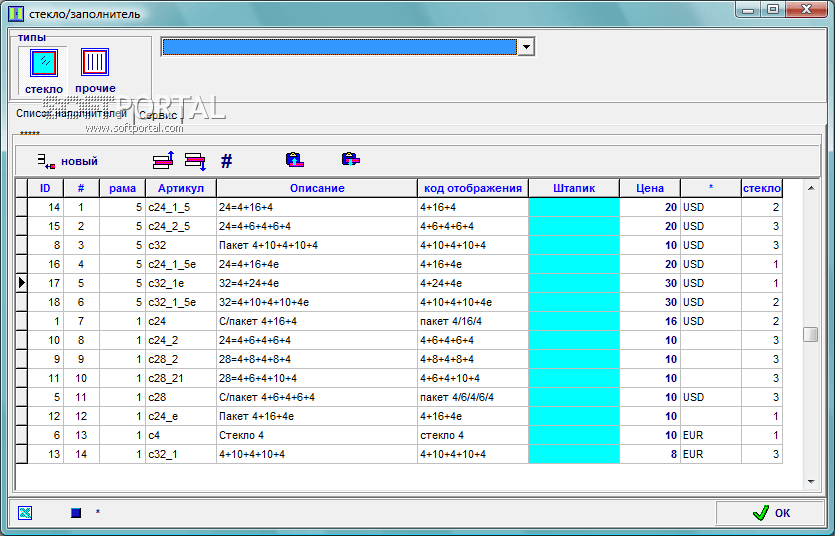
Task: Click paste-from-clipboard toolbar icon
Action: (350, 159)
